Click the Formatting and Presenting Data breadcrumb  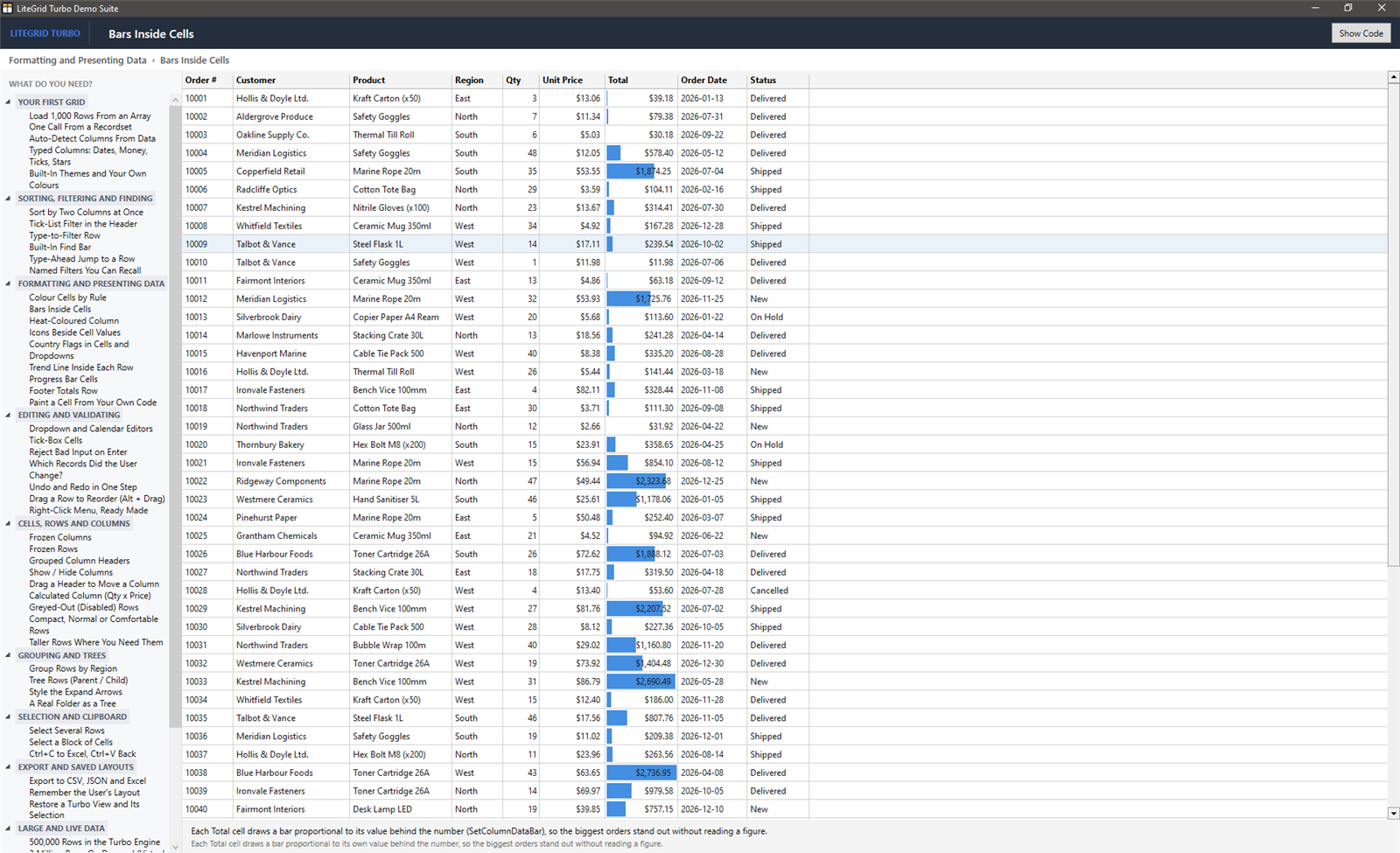click(78, 60)
